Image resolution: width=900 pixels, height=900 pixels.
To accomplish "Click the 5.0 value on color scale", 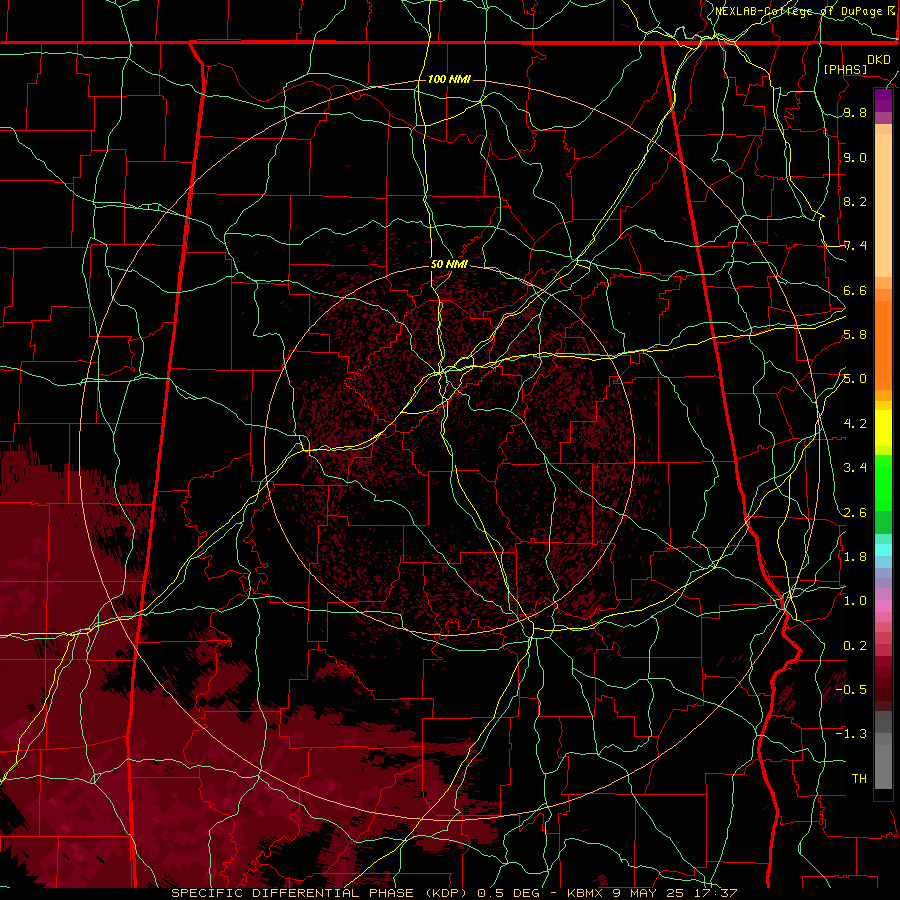I will coord(855,379).
